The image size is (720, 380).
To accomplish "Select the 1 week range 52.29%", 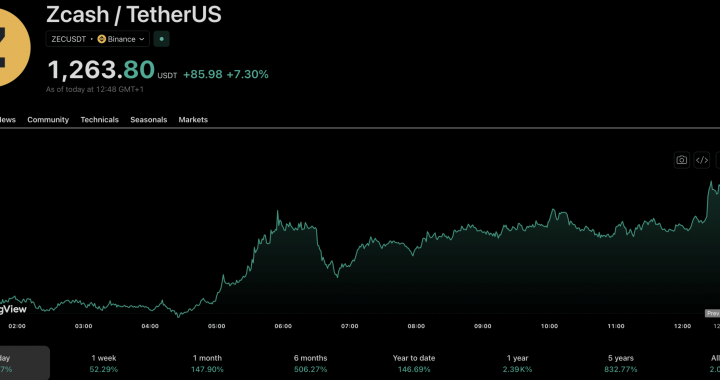I will click(104, 363).
